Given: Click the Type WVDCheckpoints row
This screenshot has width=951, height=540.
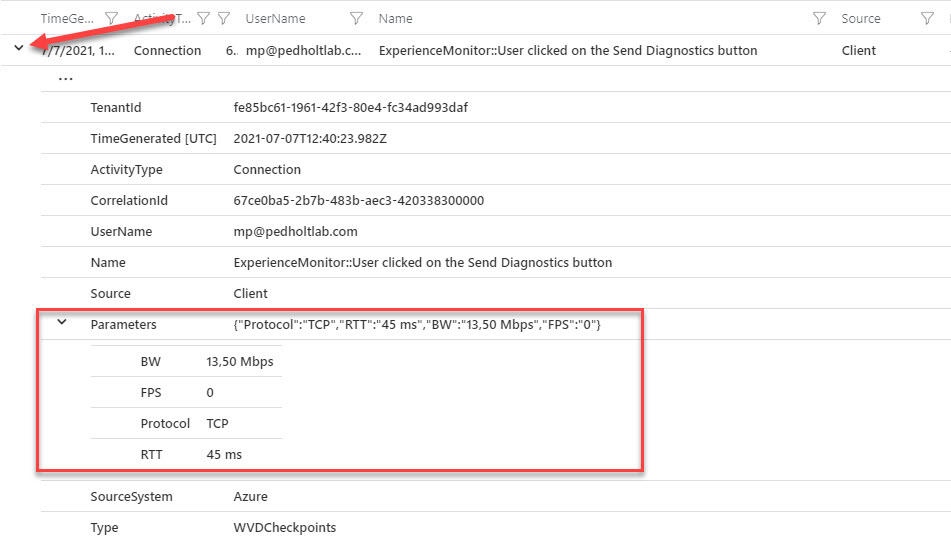Looking at the screenshot, I should tap(496, 527).
